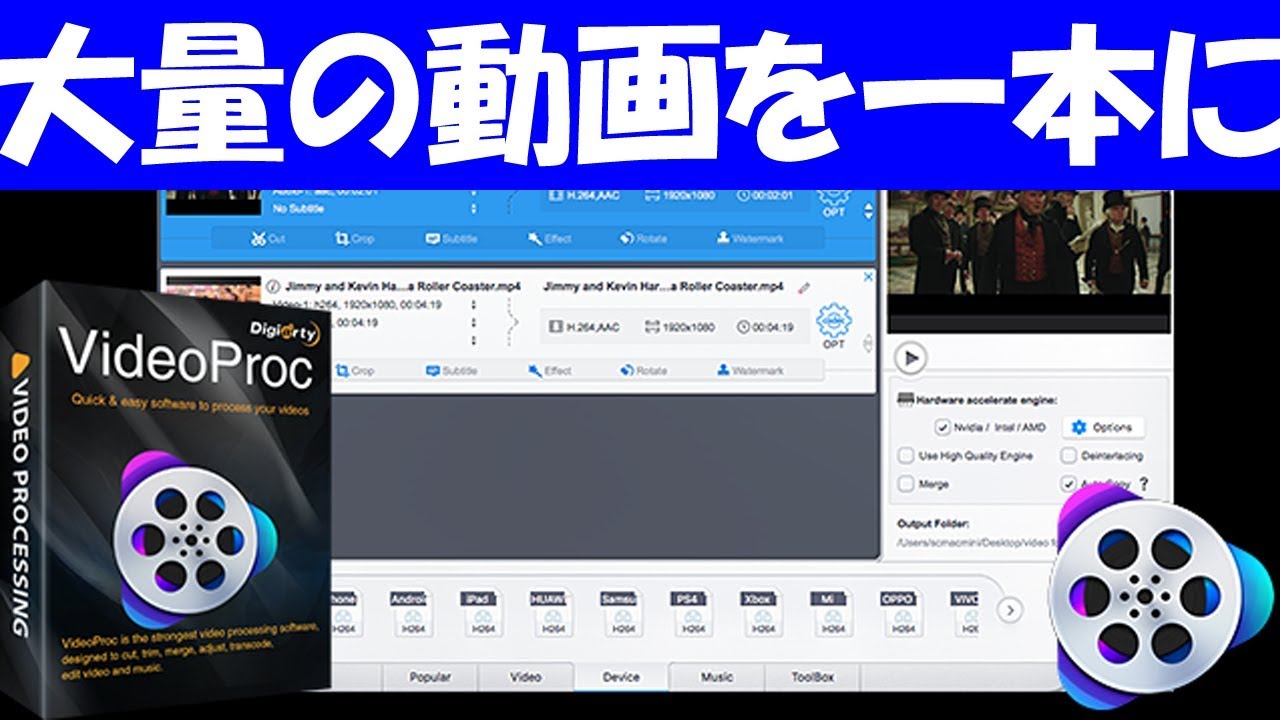Image resolution: width=1280 pixels, height=720 pixels.
Task: Show more device profiles with right arrow
Action: coord(1011,610)
